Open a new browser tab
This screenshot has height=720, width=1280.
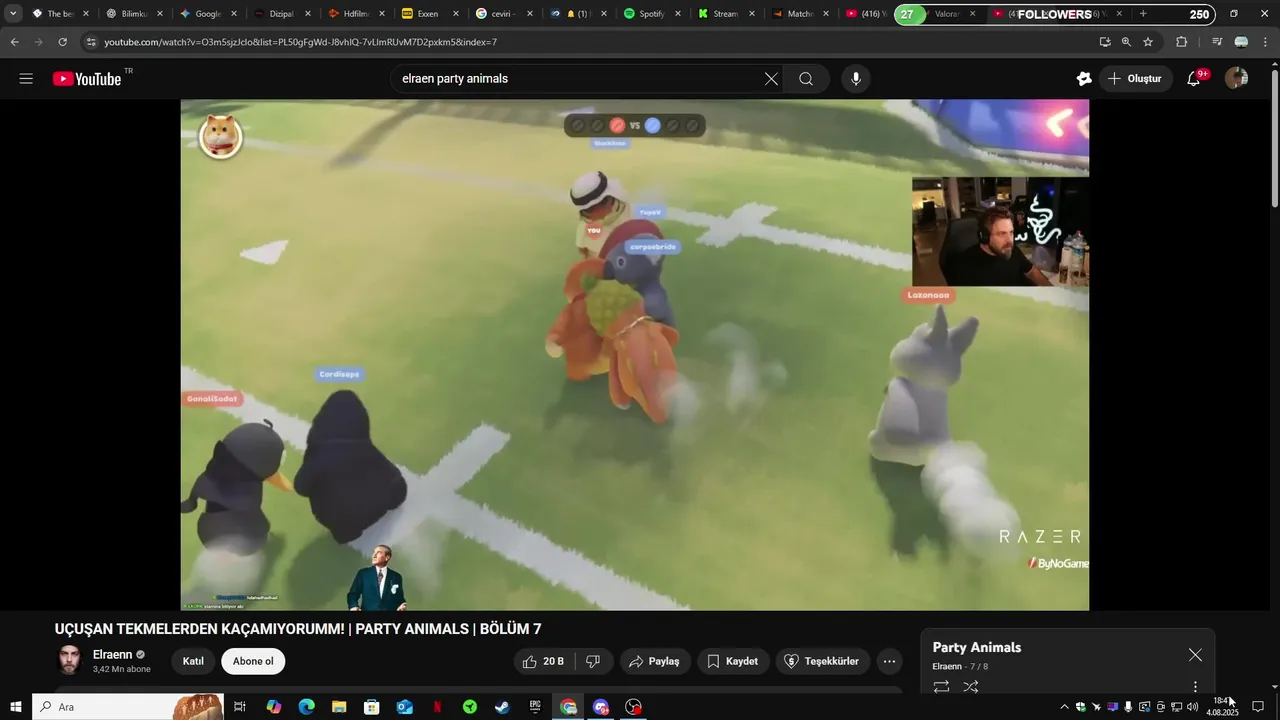(1143, 14)
